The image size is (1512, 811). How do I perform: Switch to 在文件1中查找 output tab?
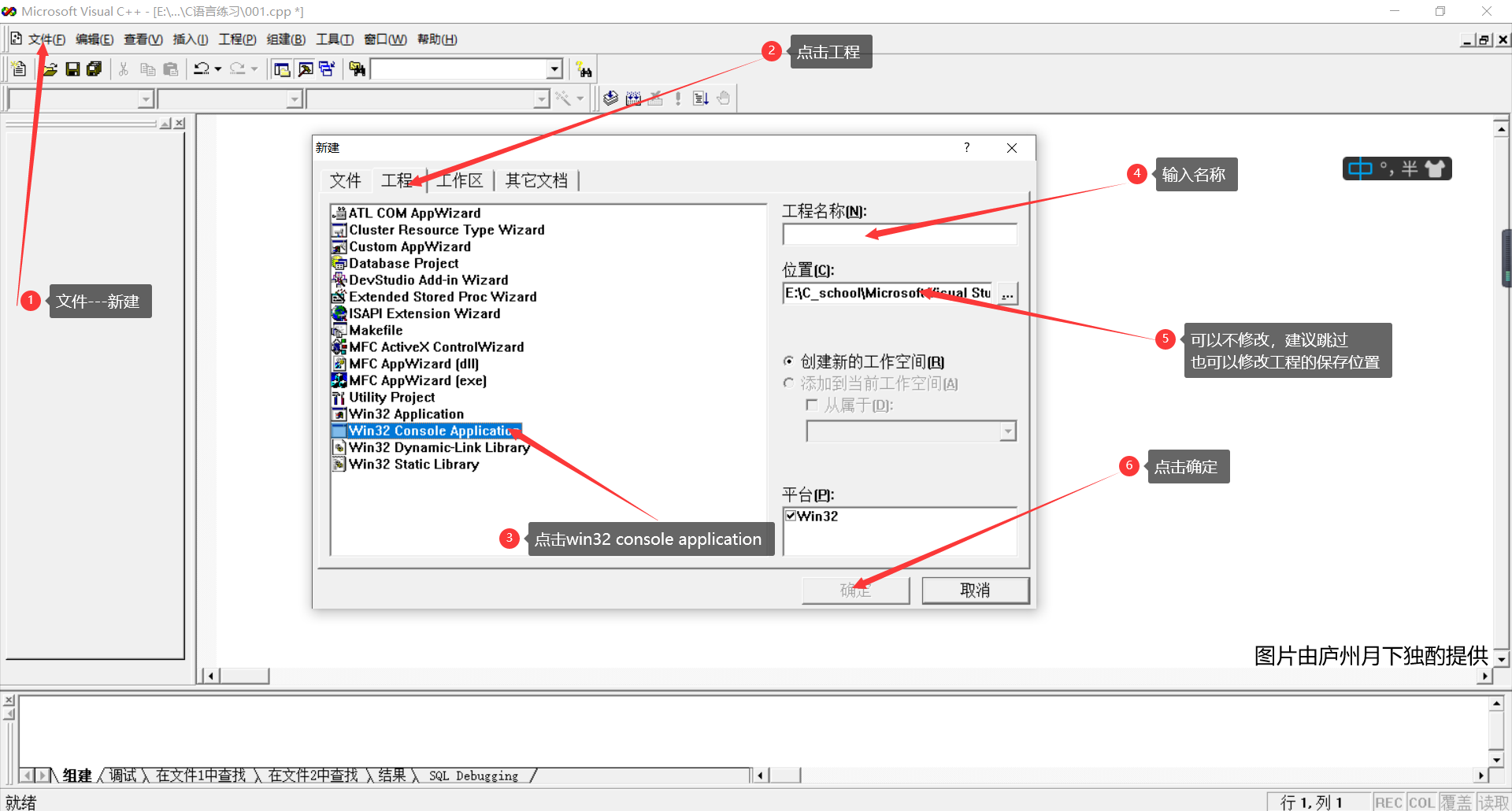(x=201, y=776)
